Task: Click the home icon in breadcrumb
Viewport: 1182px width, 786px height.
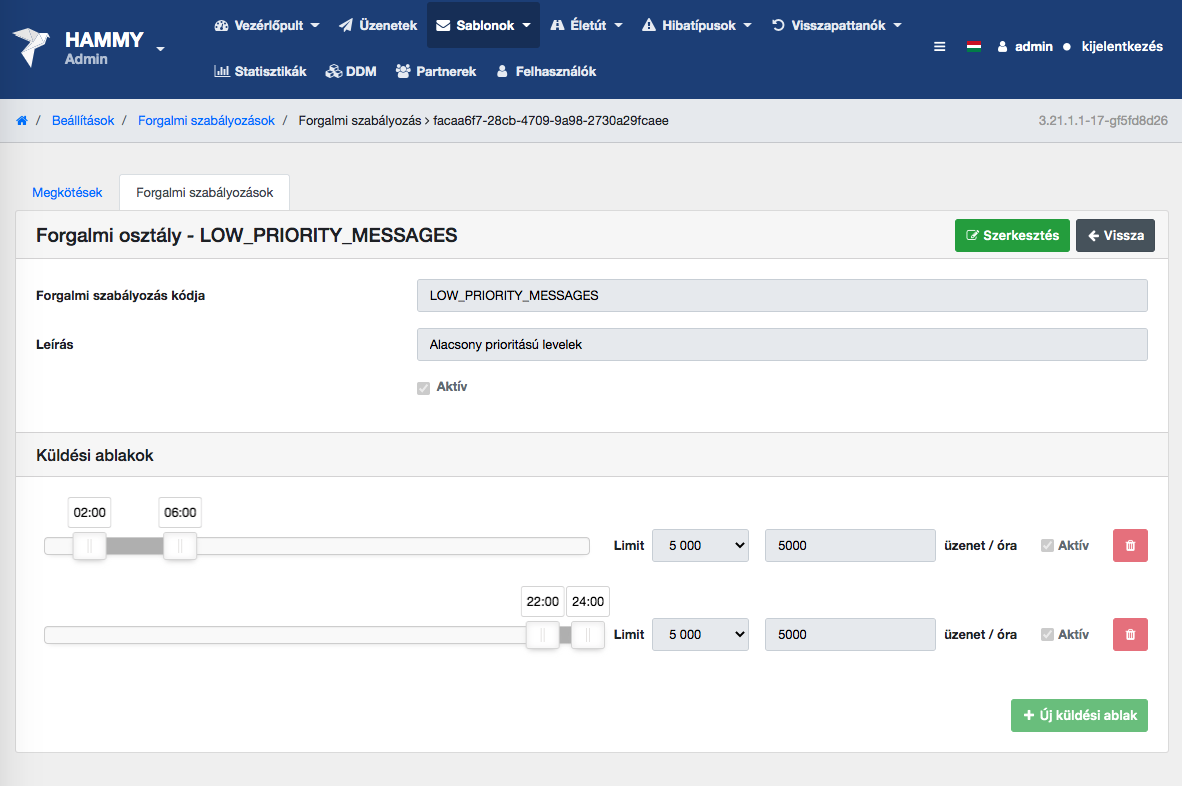Action: [22, 121]
